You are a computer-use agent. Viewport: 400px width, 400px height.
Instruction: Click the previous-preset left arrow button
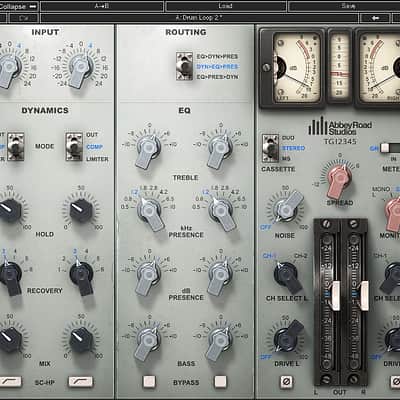375,18
